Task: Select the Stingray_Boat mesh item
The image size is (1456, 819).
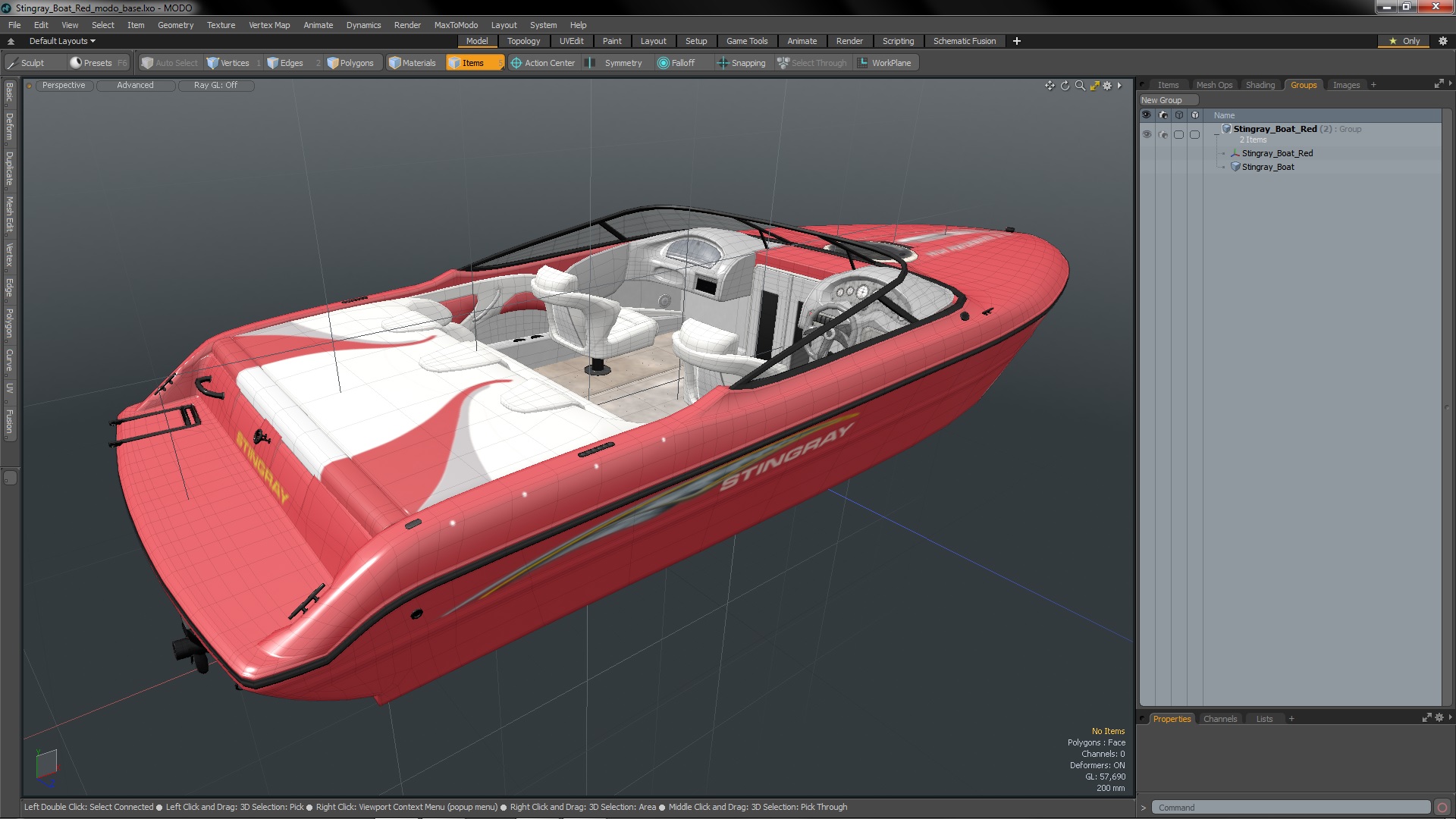Action: (x=1268, y=167)
